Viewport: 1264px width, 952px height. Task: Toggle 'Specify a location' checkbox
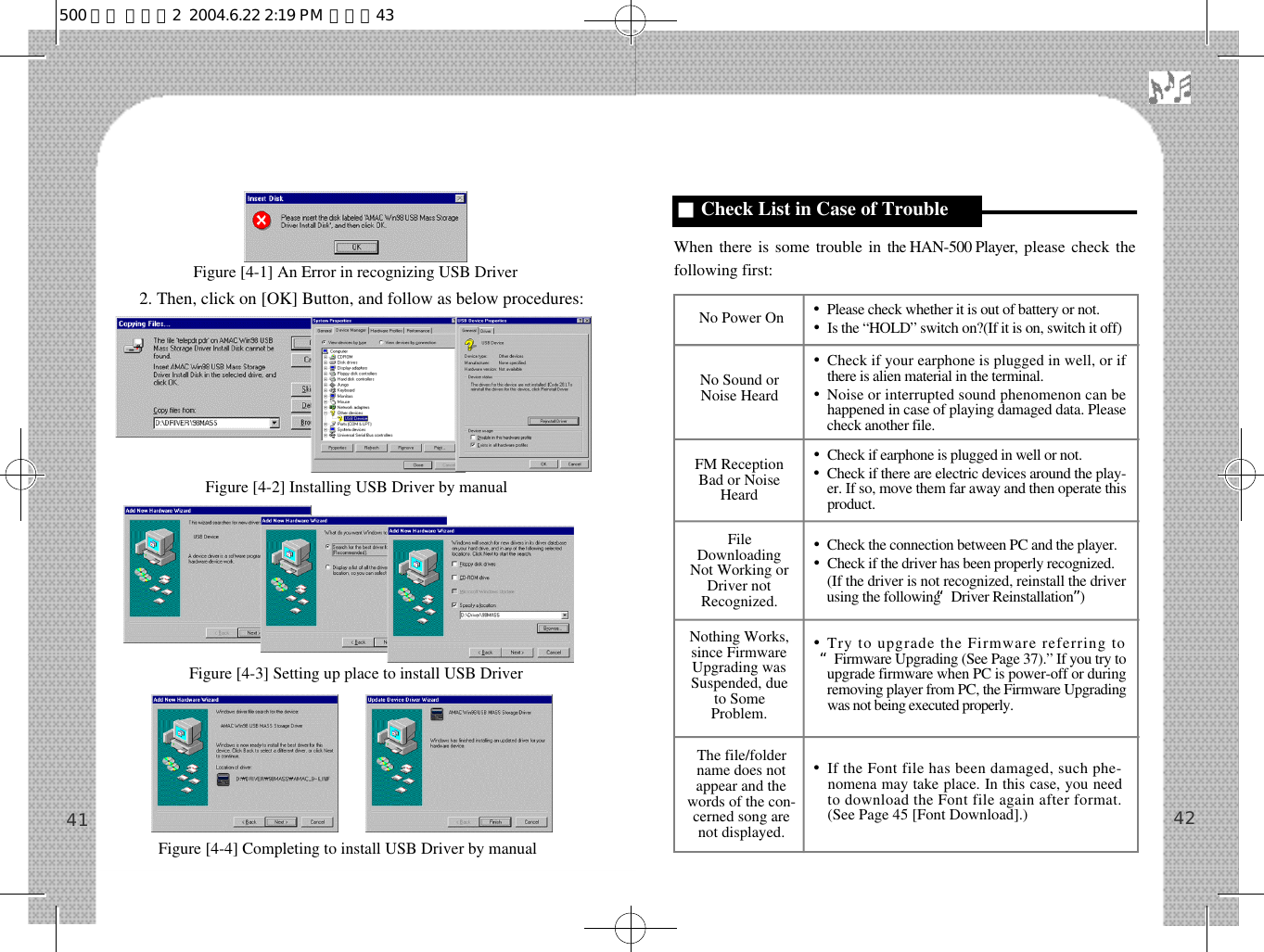[454, 605]
